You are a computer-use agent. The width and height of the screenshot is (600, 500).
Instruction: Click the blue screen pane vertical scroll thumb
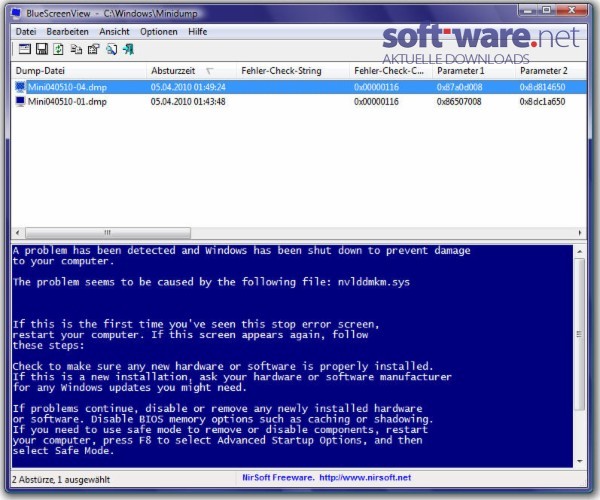coord(580,334)
